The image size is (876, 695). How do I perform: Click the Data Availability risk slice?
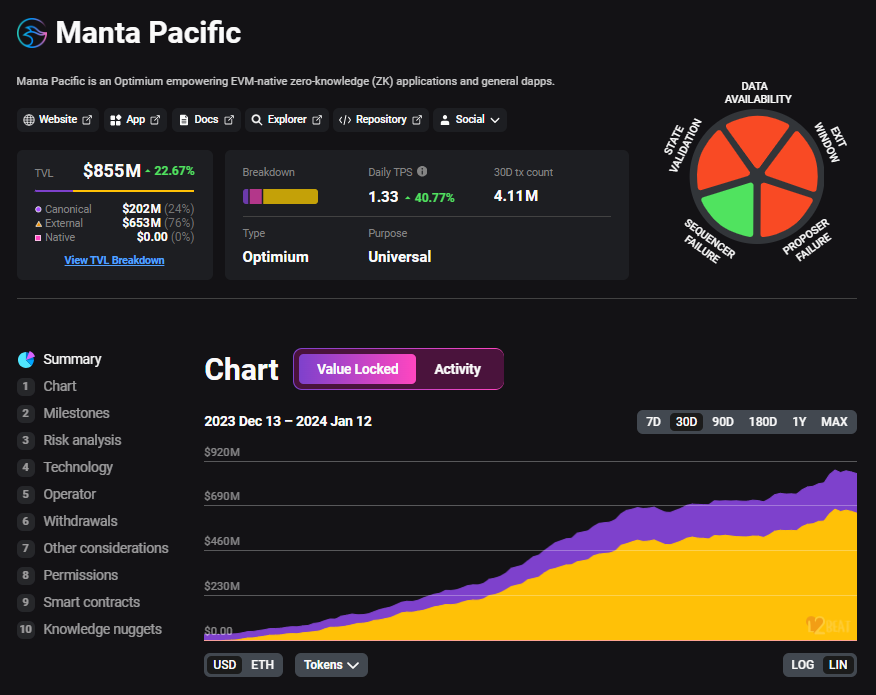click(757, 139)
